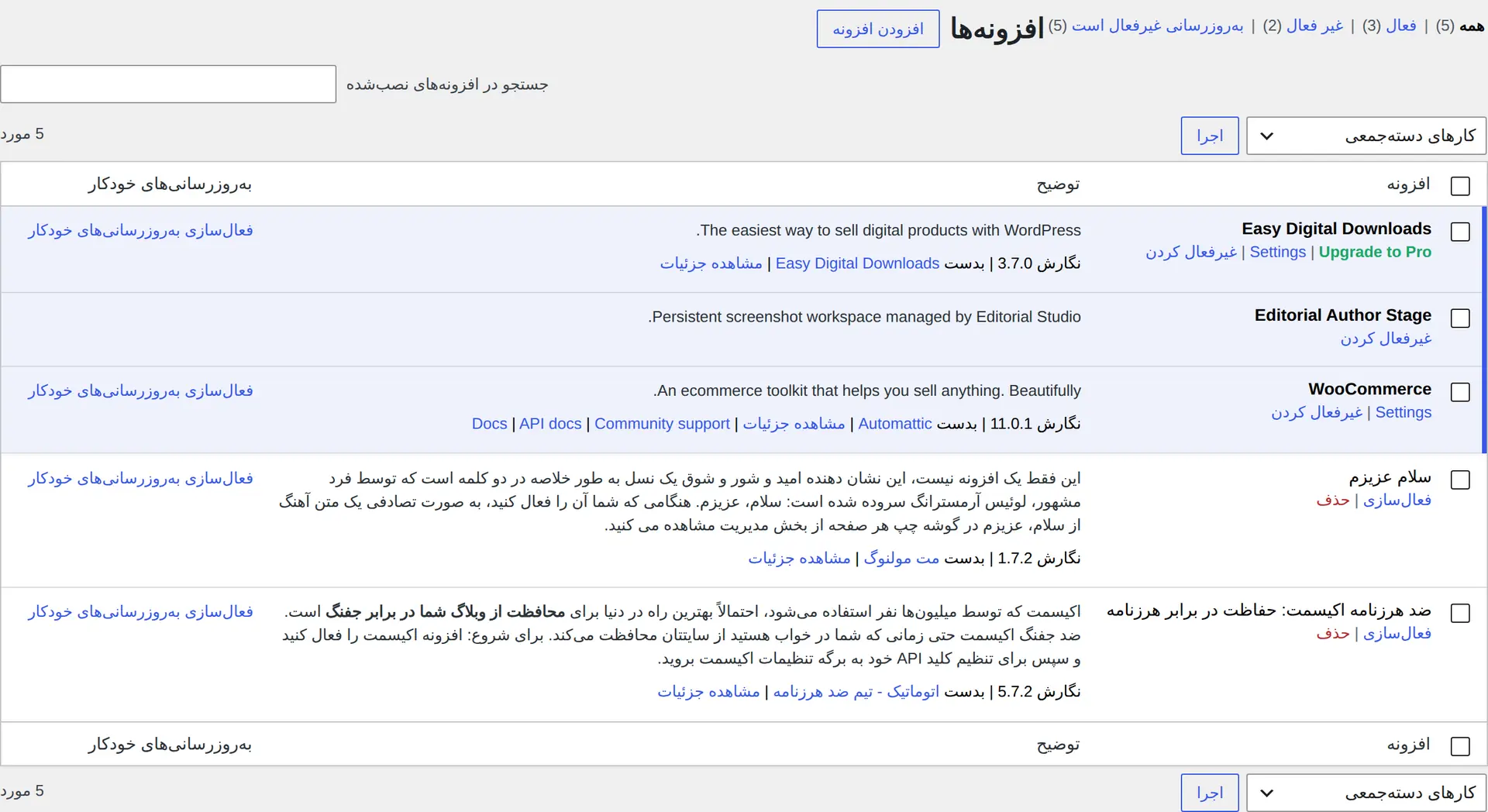Filter plugins by فعال (3) active
The height and width of the screenshot is (812, 1488).
[x=1390, y=26]
